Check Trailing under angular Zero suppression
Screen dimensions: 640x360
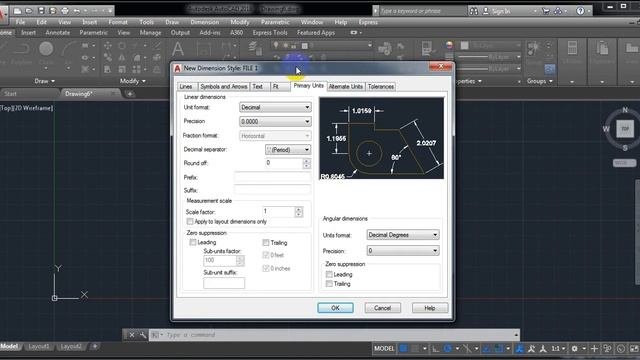click(329, 284)
